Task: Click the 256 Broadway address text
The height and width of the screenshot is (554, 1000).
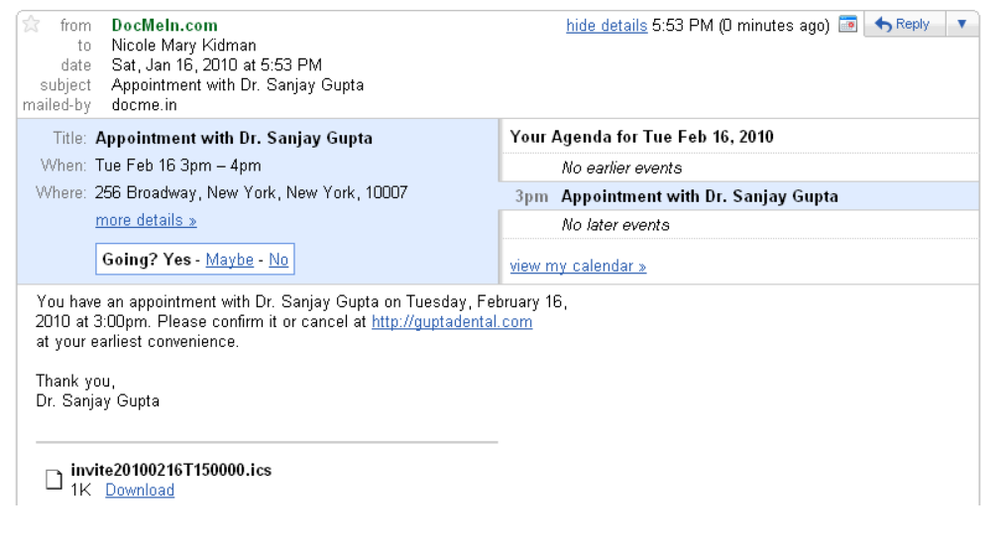Action: (251, 193)
